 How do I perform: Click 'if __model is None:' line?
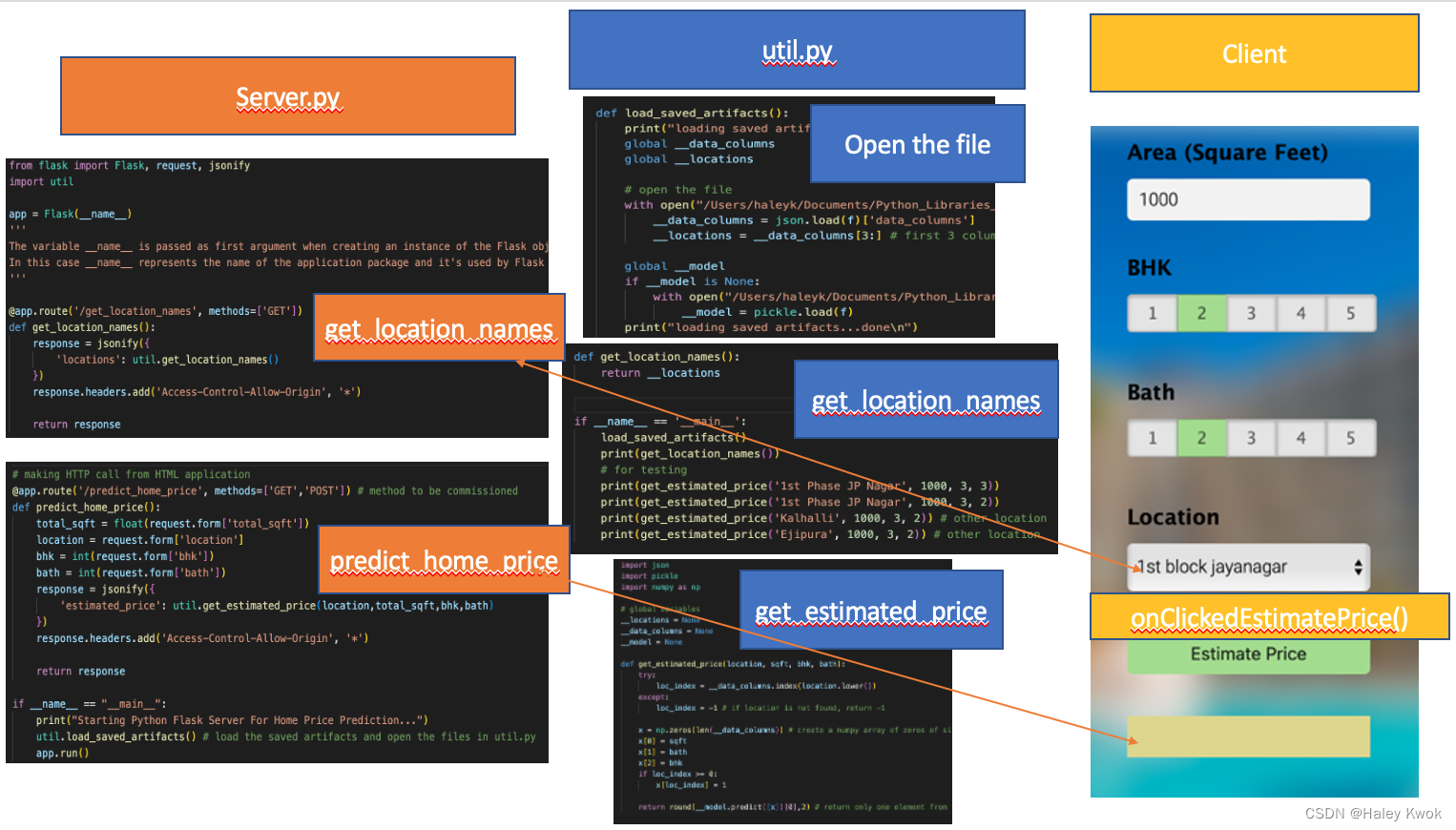[692, 281]
